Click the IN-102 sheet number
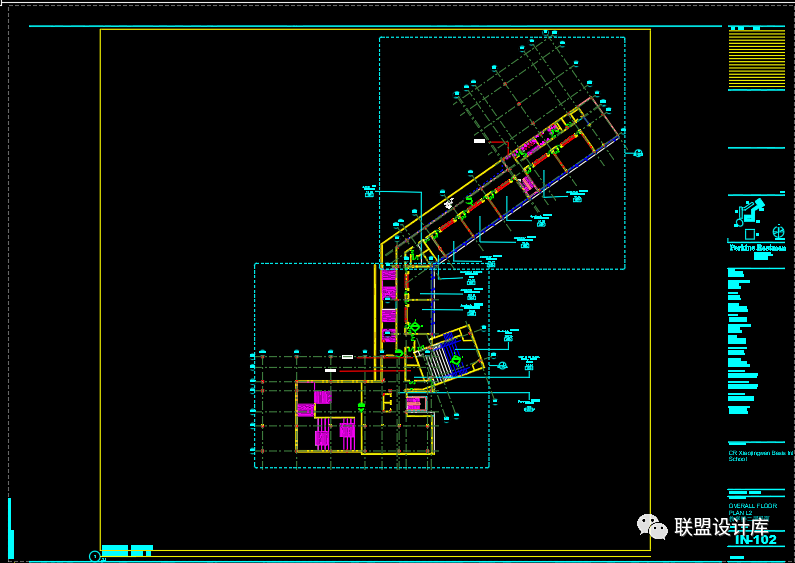The height and width of the screenshot is (563, 795). (756, 540)
